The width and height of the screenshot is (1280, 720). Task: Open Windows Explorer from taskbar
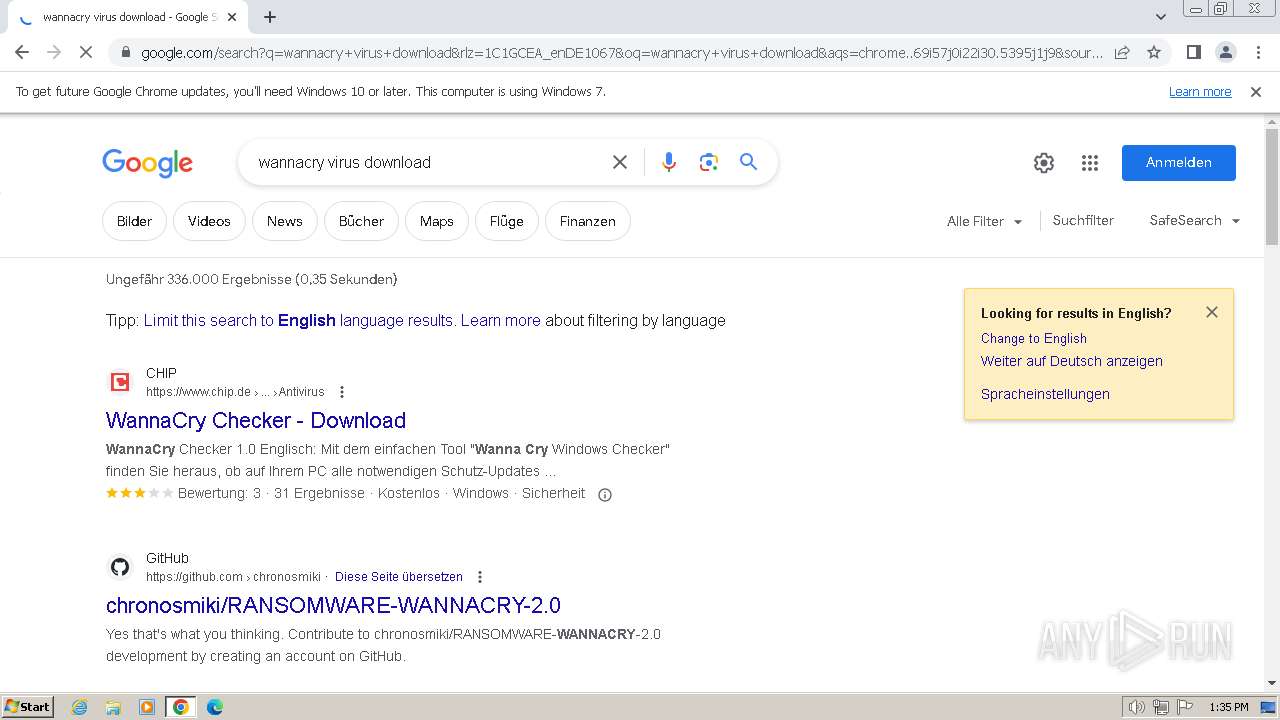point(113,707)
